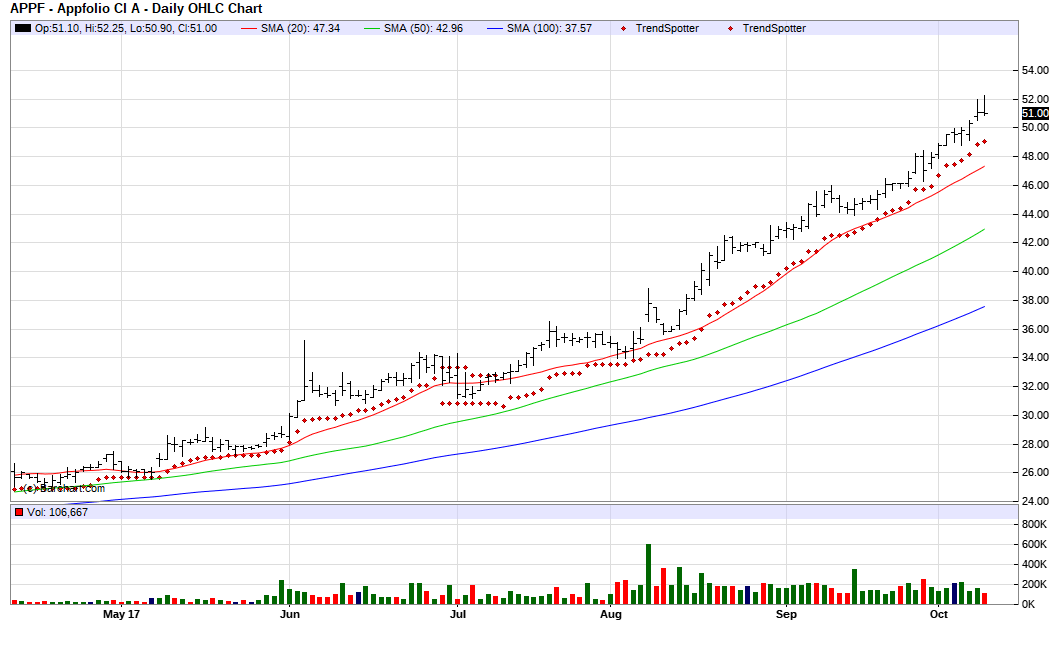Click the 48.00 price axis label

(1035, 156)
